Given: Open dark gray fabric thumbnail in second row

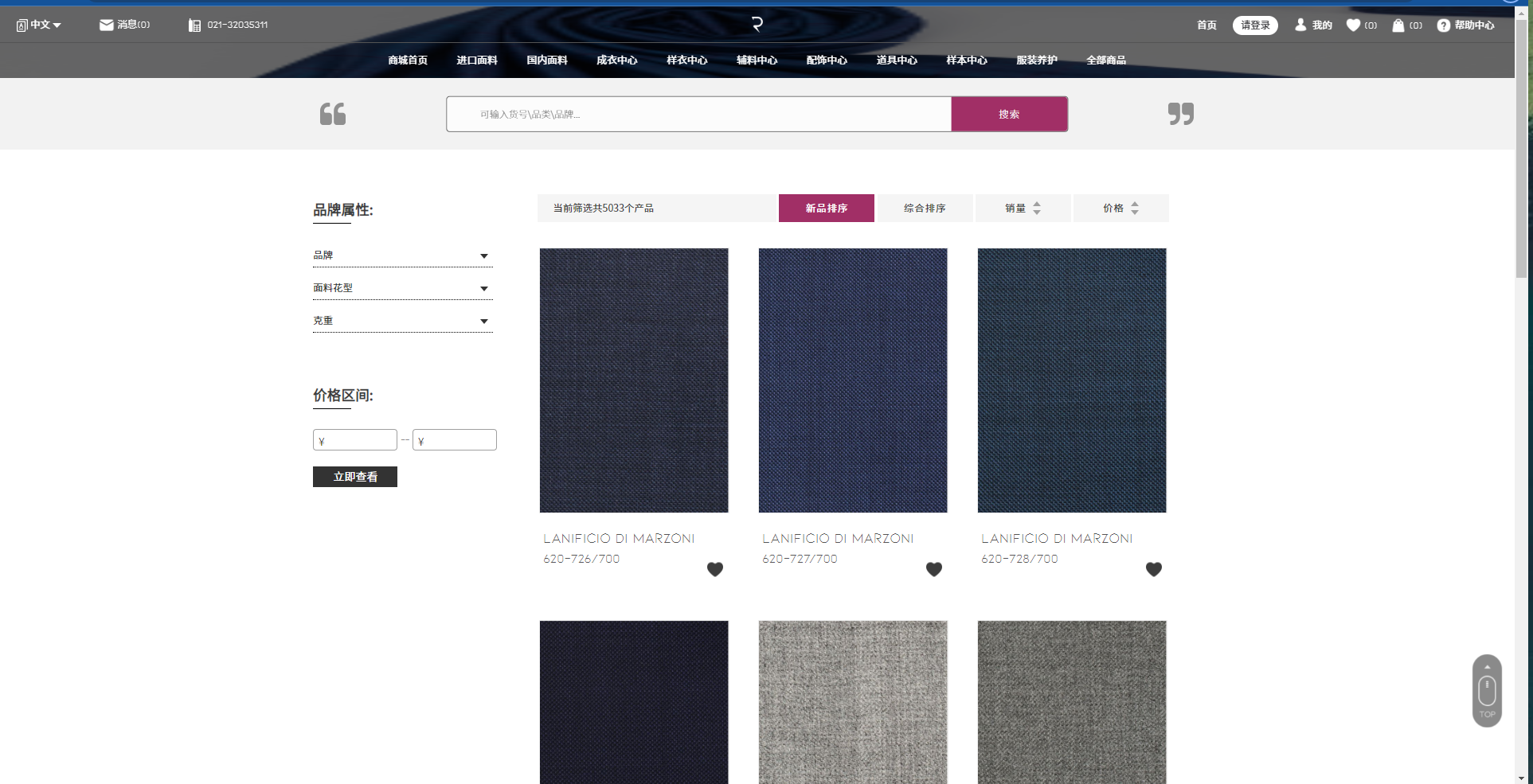Looking at the screenshot, I should pyautogui.click(x=1072, y=702).
